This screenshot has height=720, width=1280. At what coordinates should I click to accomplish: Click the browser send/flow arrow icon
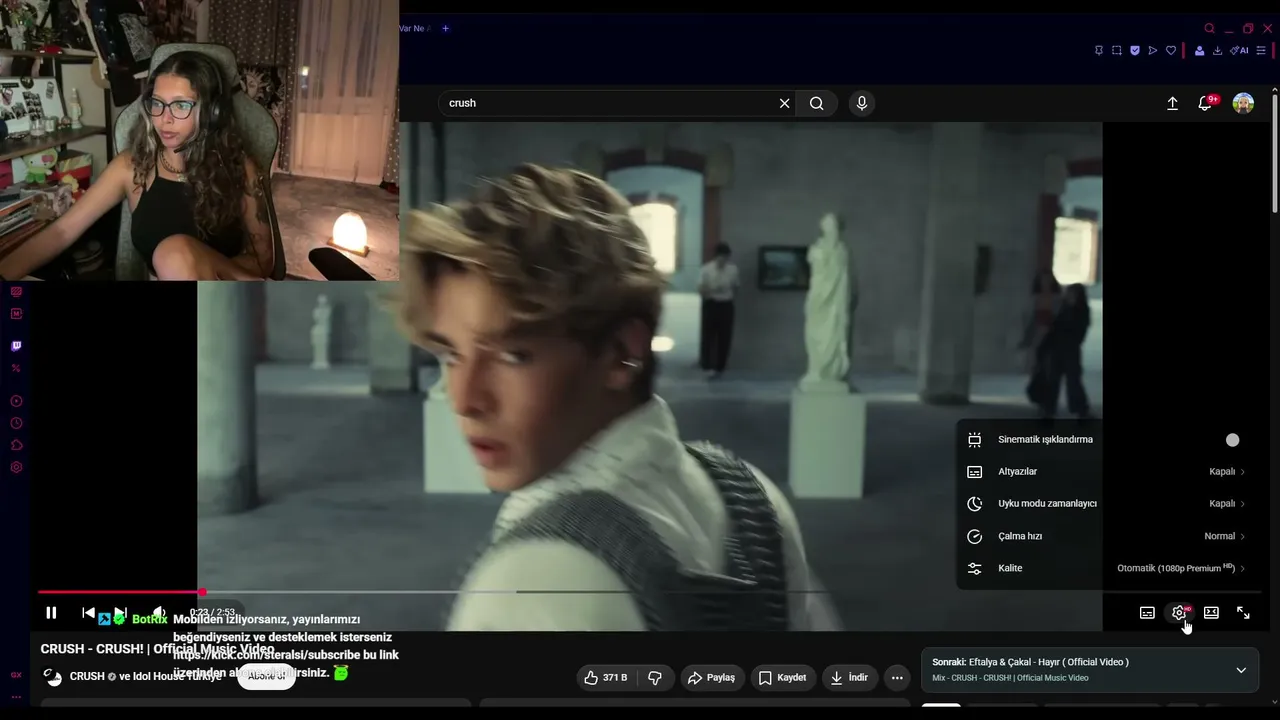[1153, 51]
